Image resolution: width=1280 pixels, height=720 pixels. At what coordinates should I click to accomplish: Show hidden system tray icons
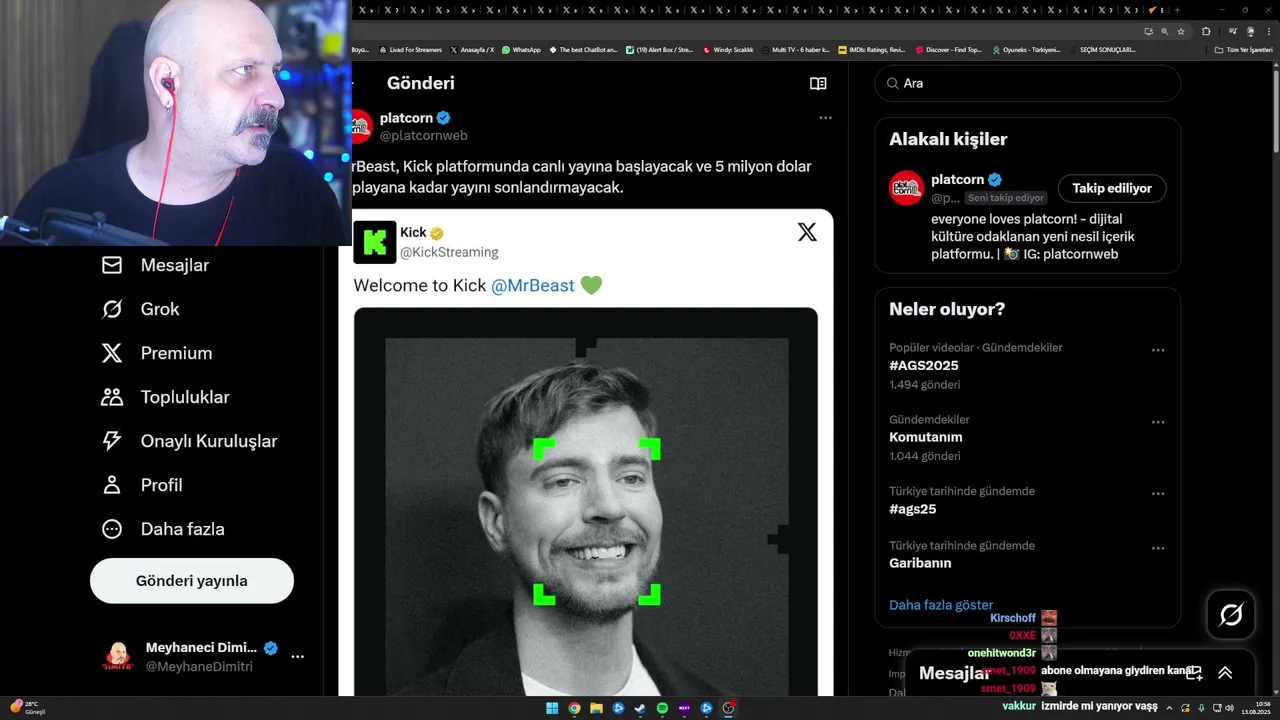tap(1169, 708)
